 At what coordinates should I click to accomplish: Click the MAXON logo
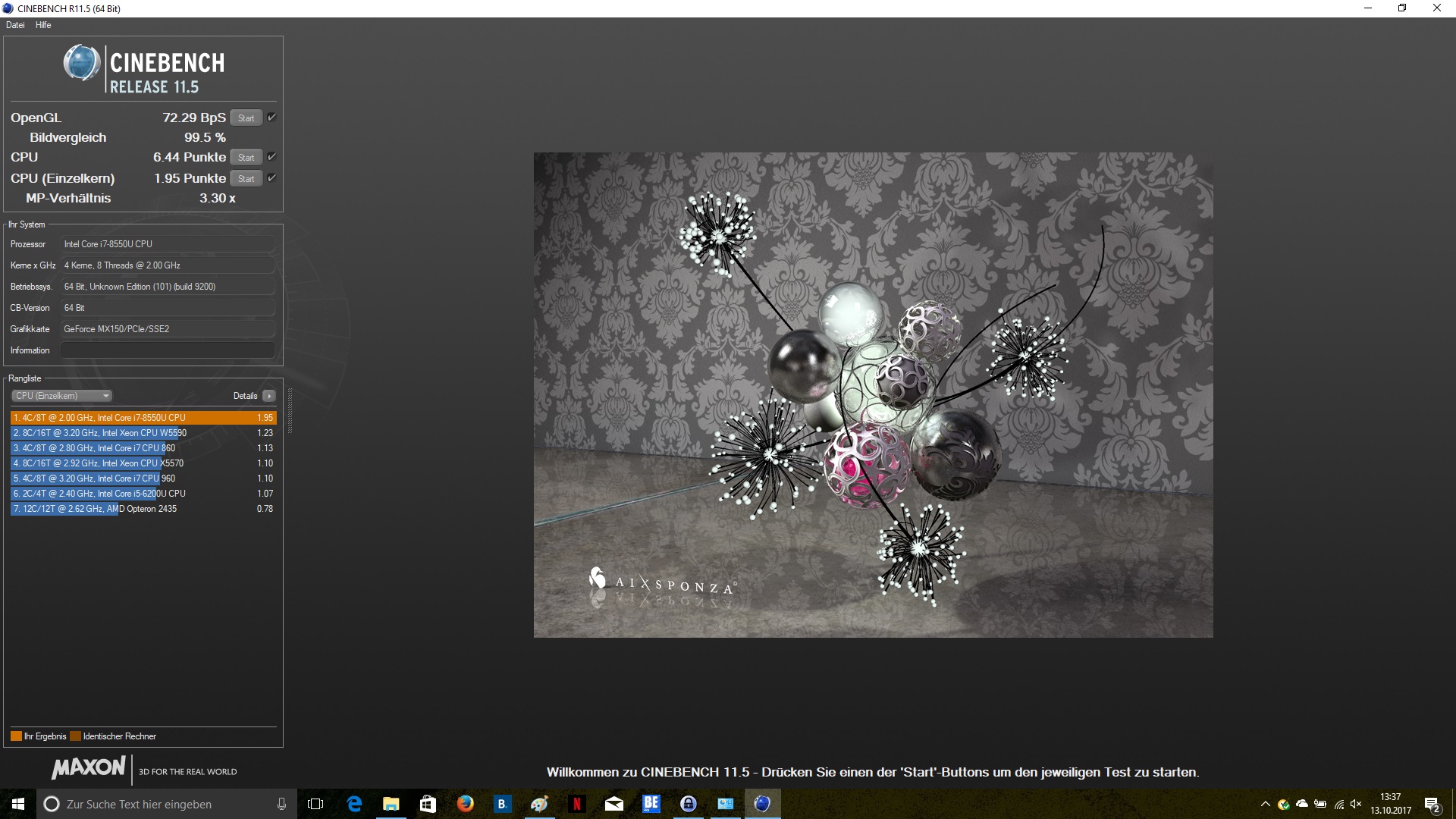pos(89,767)
